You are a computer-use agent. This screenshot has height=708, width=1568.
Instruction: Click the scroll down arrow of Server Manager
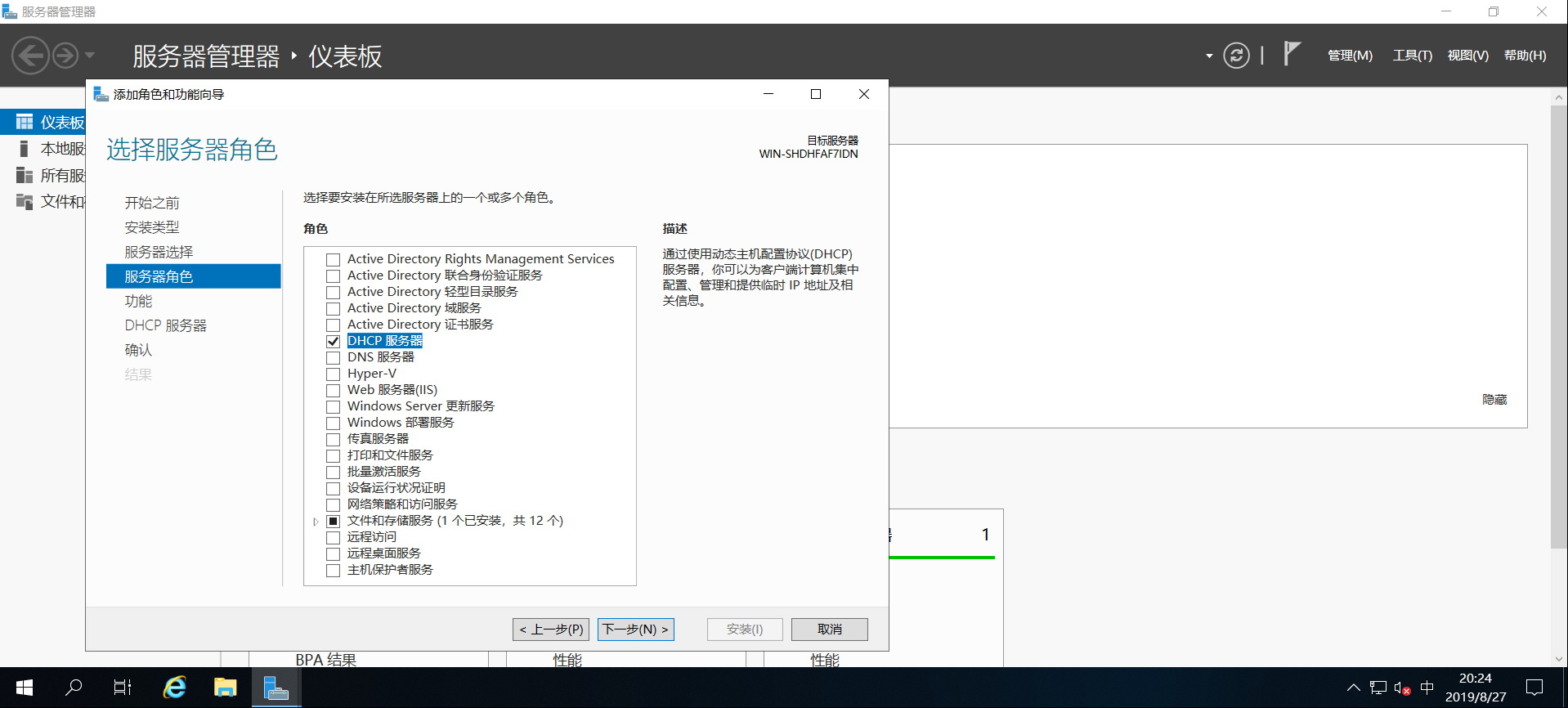point(1558,659)
